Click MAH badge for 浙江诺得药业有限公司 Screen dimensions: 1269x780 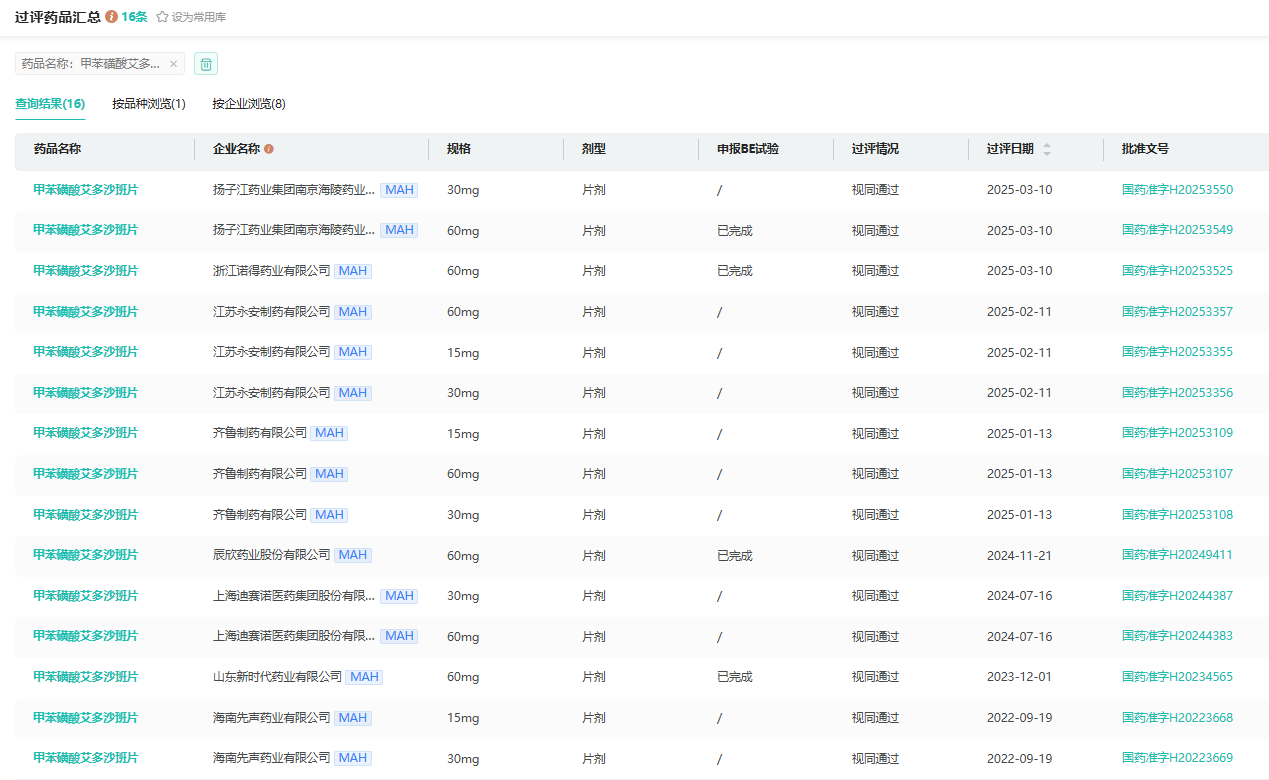[x=353, y=271]
